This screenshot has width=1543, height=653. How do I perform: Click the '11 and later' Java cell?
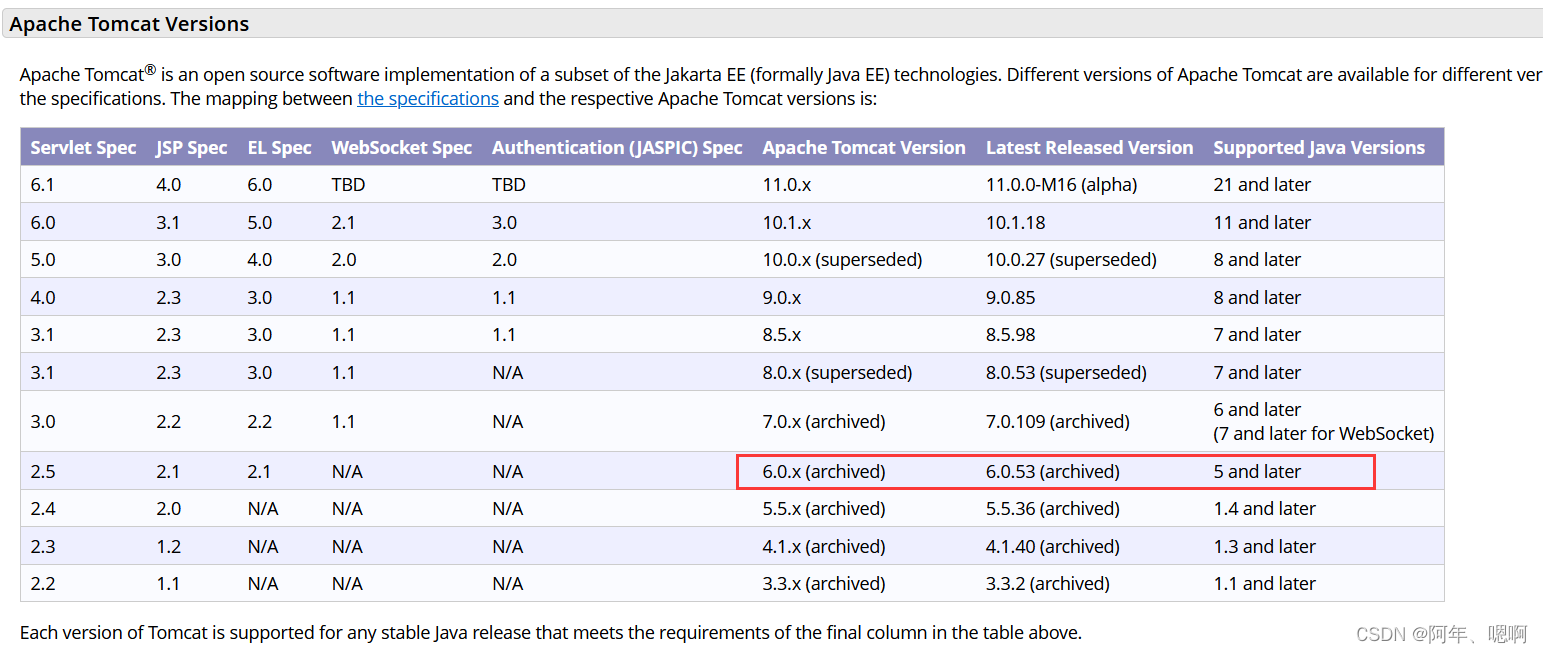[x=1262, y=222]
